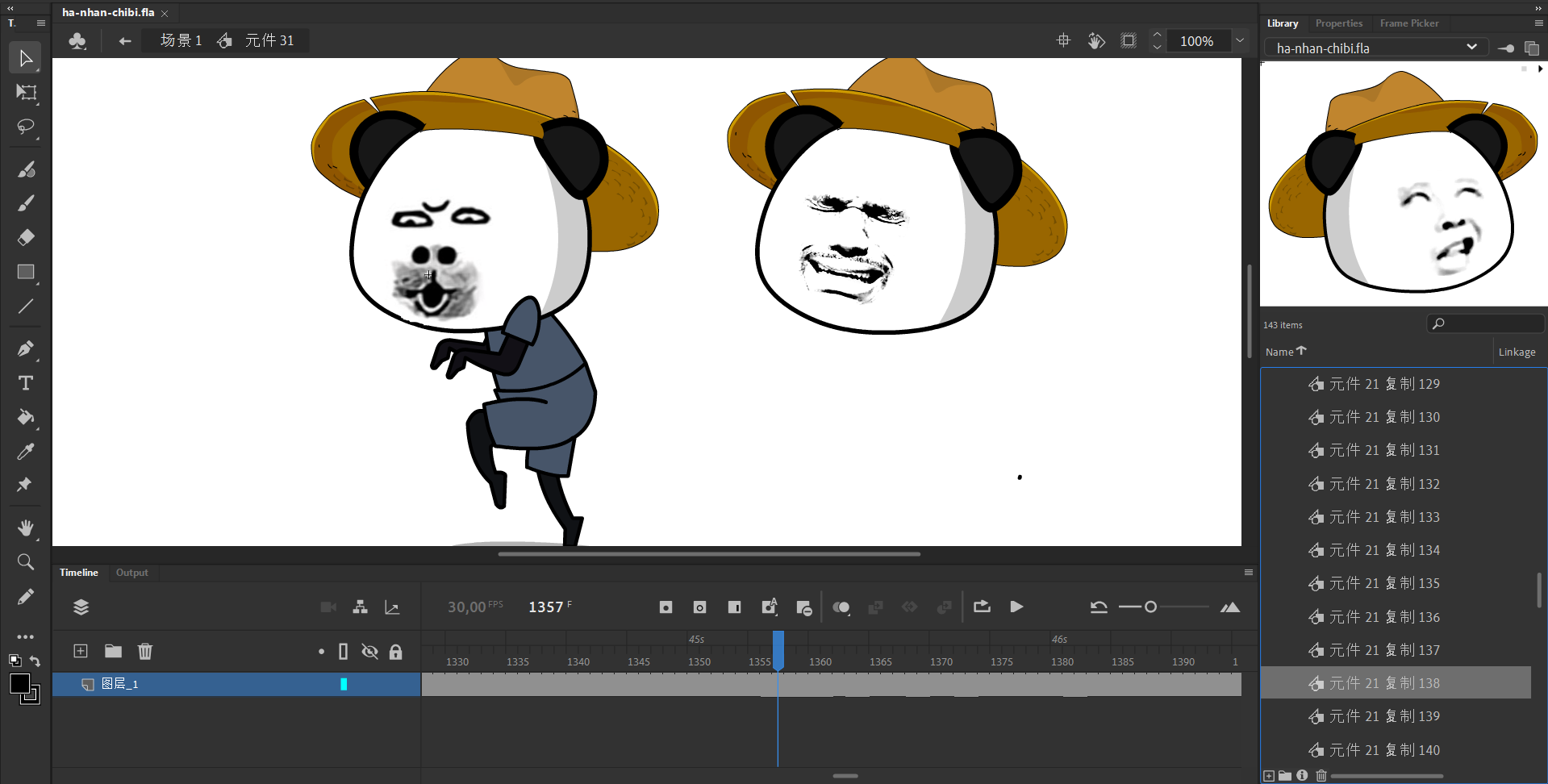Switch to the Output tab
Image resolution: width=1548 pixels, height=784 pixels.
click(131, 573)
